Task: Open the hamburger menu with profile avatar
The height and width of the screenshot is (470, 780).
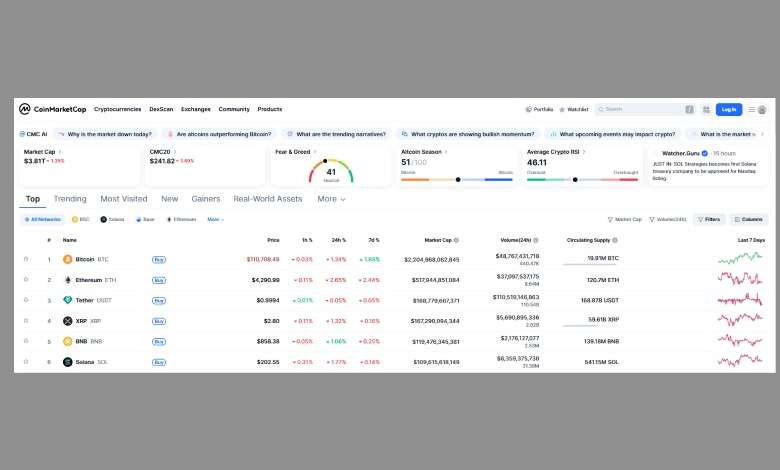Action: coord(757,109)
